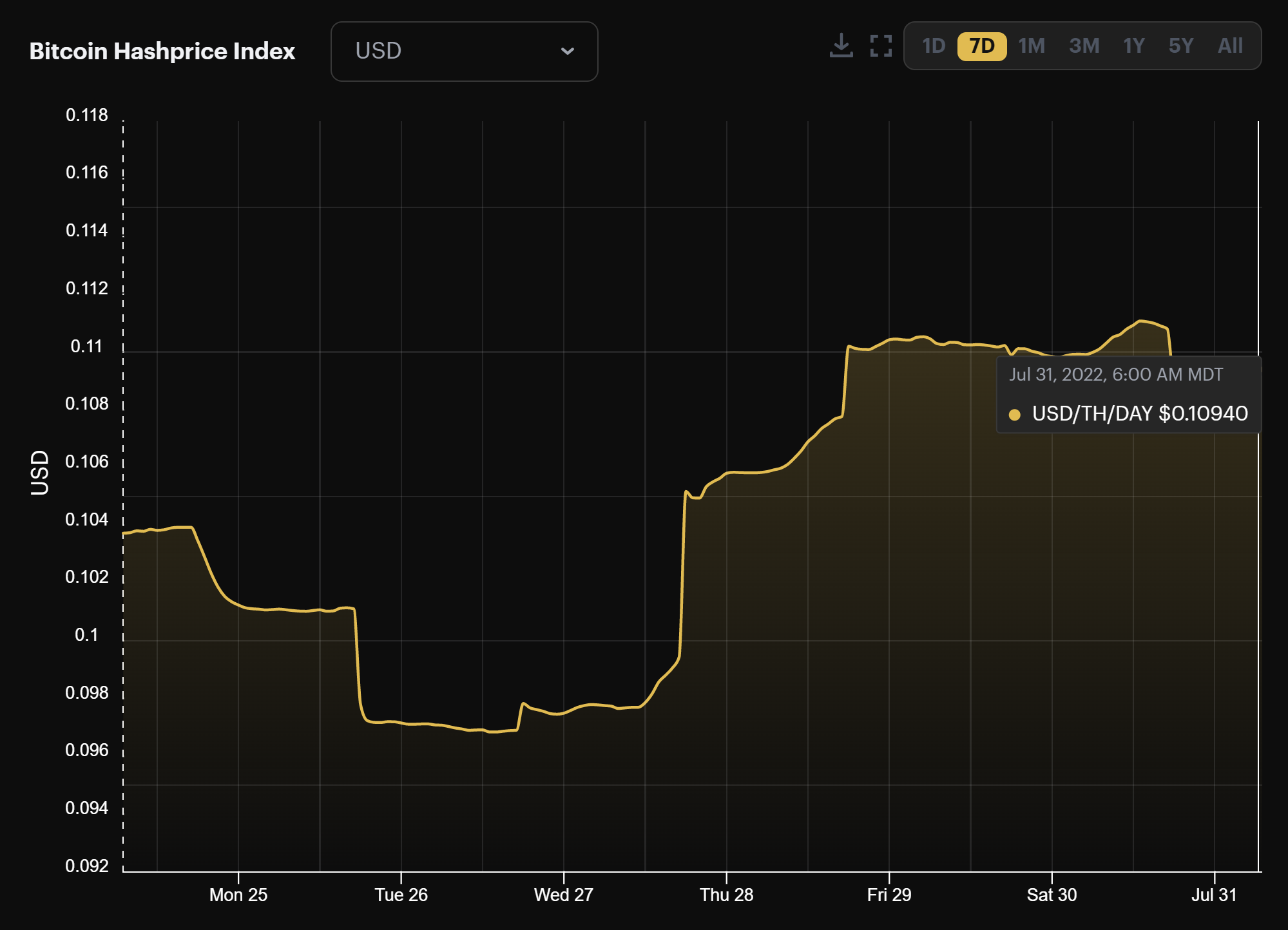
Task: Open the currency dropdown showing USD
Action: pos(463,52)
